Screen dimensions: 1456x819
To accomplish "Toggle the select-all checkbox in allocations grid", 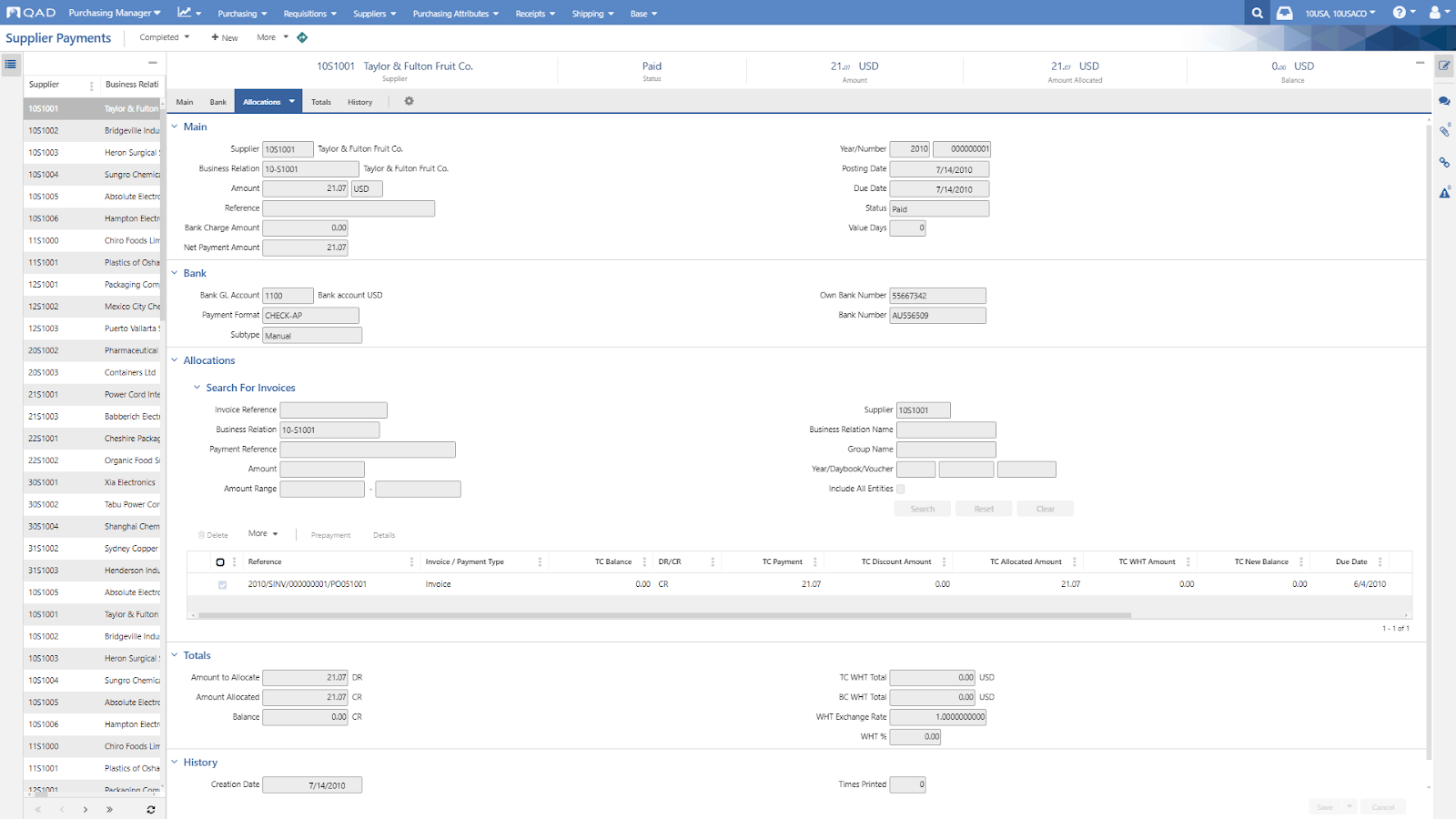I will pos(220,562).
